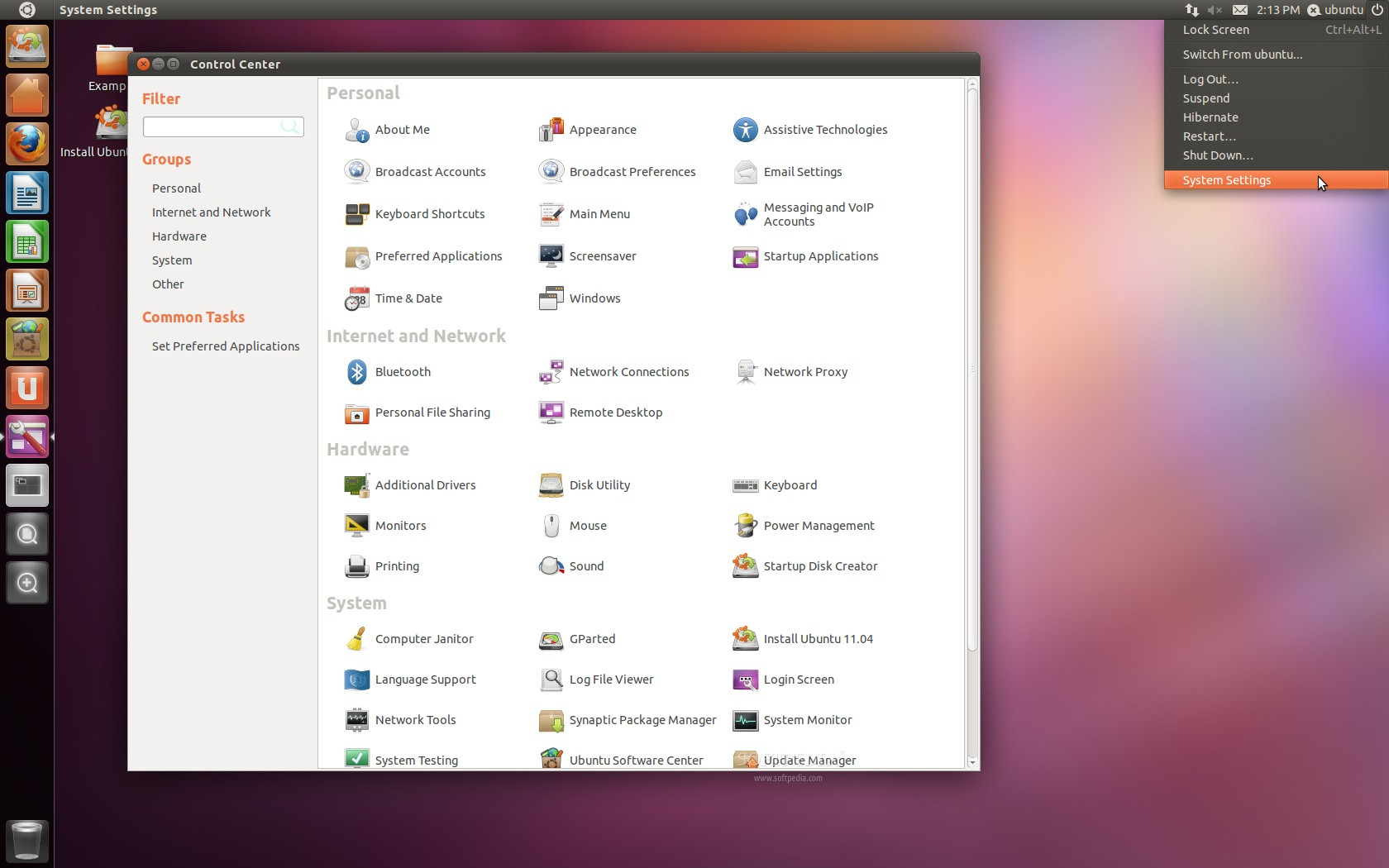Open Personal File Sharing icon
This screenshot has width=1389, height=868.
point(357,413)
